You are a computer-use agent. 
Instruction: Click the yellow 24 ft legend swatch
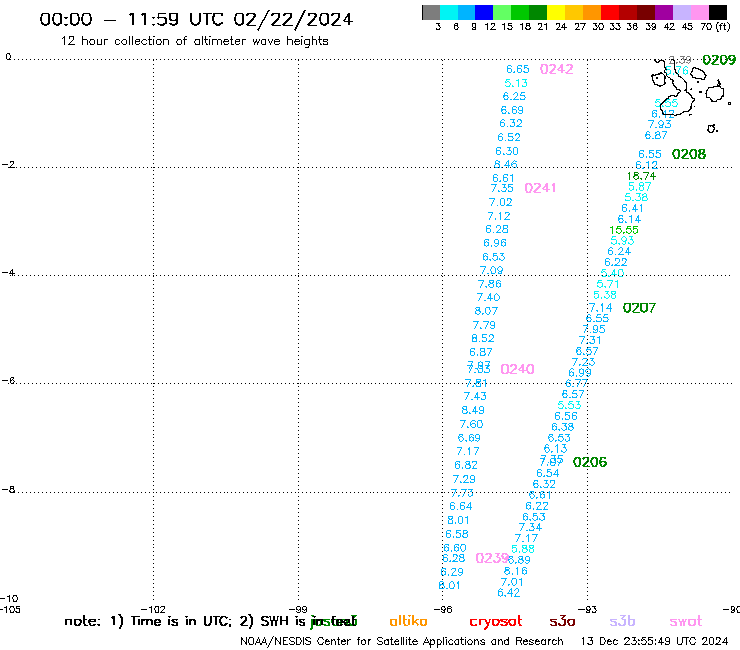click(x=556, y=12)
